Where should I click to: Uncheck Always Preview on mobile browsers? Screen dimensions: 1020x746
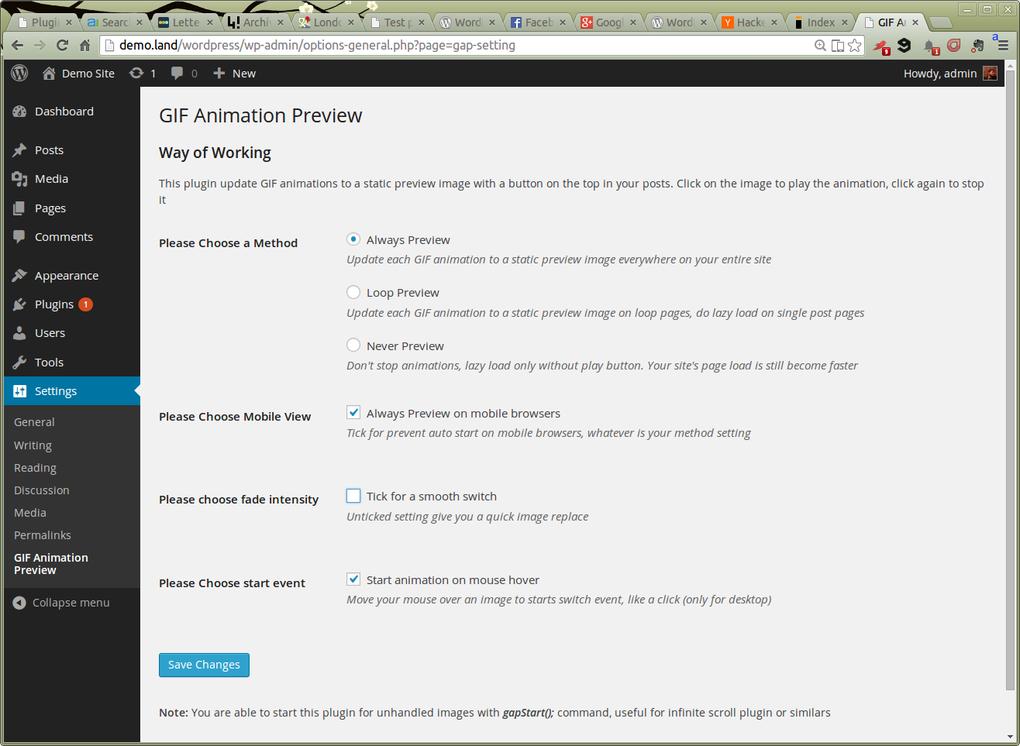coord(353,412)
